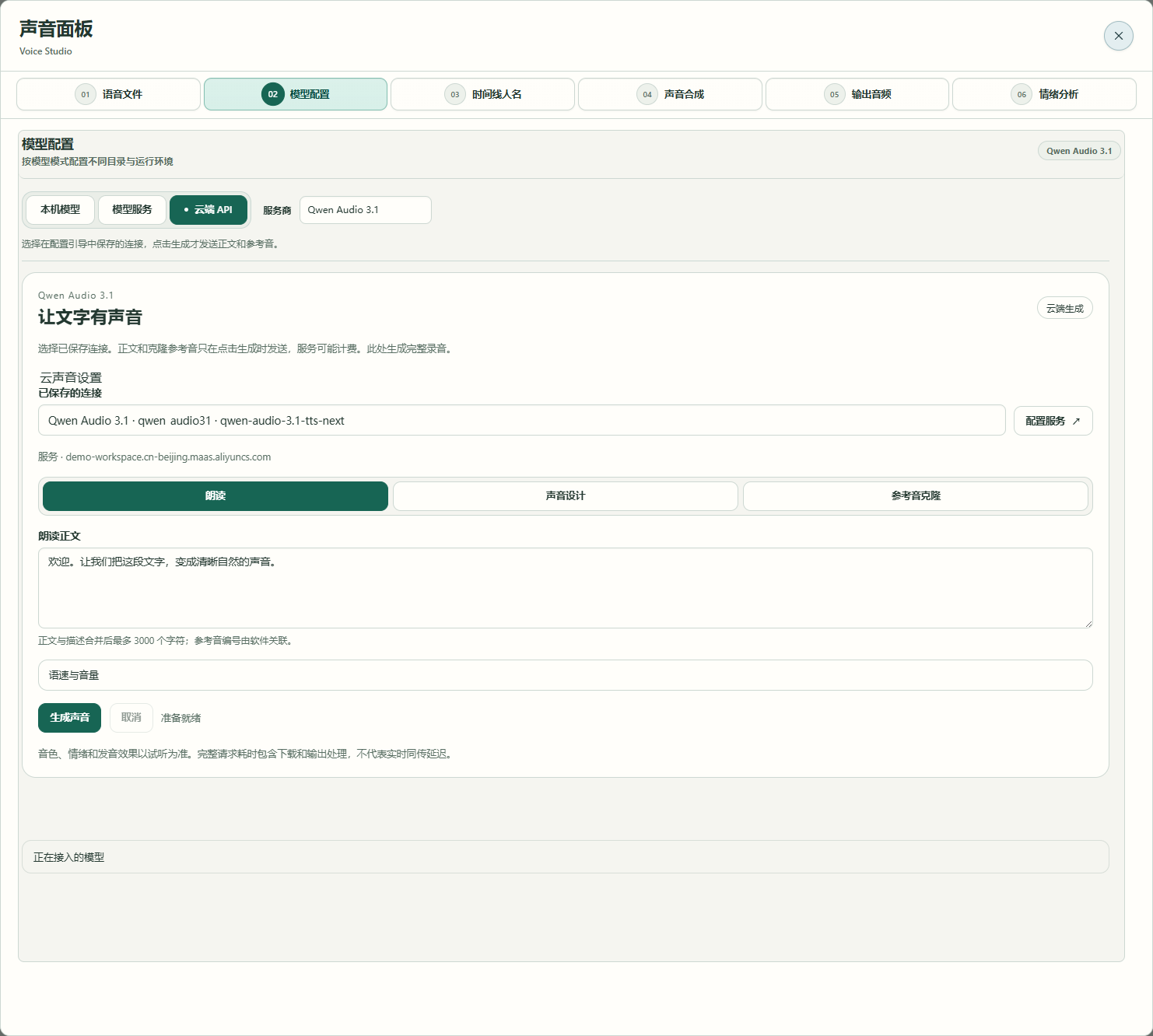Close the Voice Studio panel
1153x1036 pixels.
coord(1118,36)
